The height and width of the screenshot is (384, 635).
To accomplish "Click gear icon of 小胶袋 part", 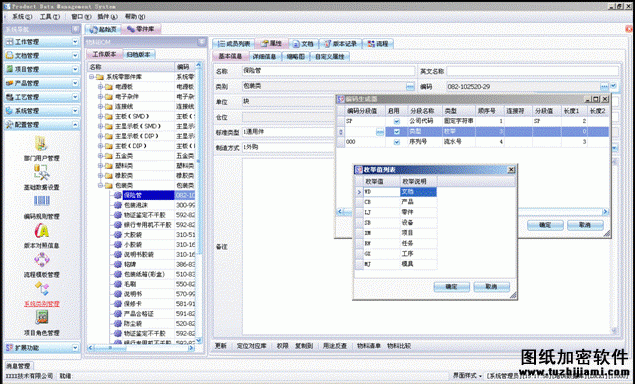I will click(x=117, y=244).
